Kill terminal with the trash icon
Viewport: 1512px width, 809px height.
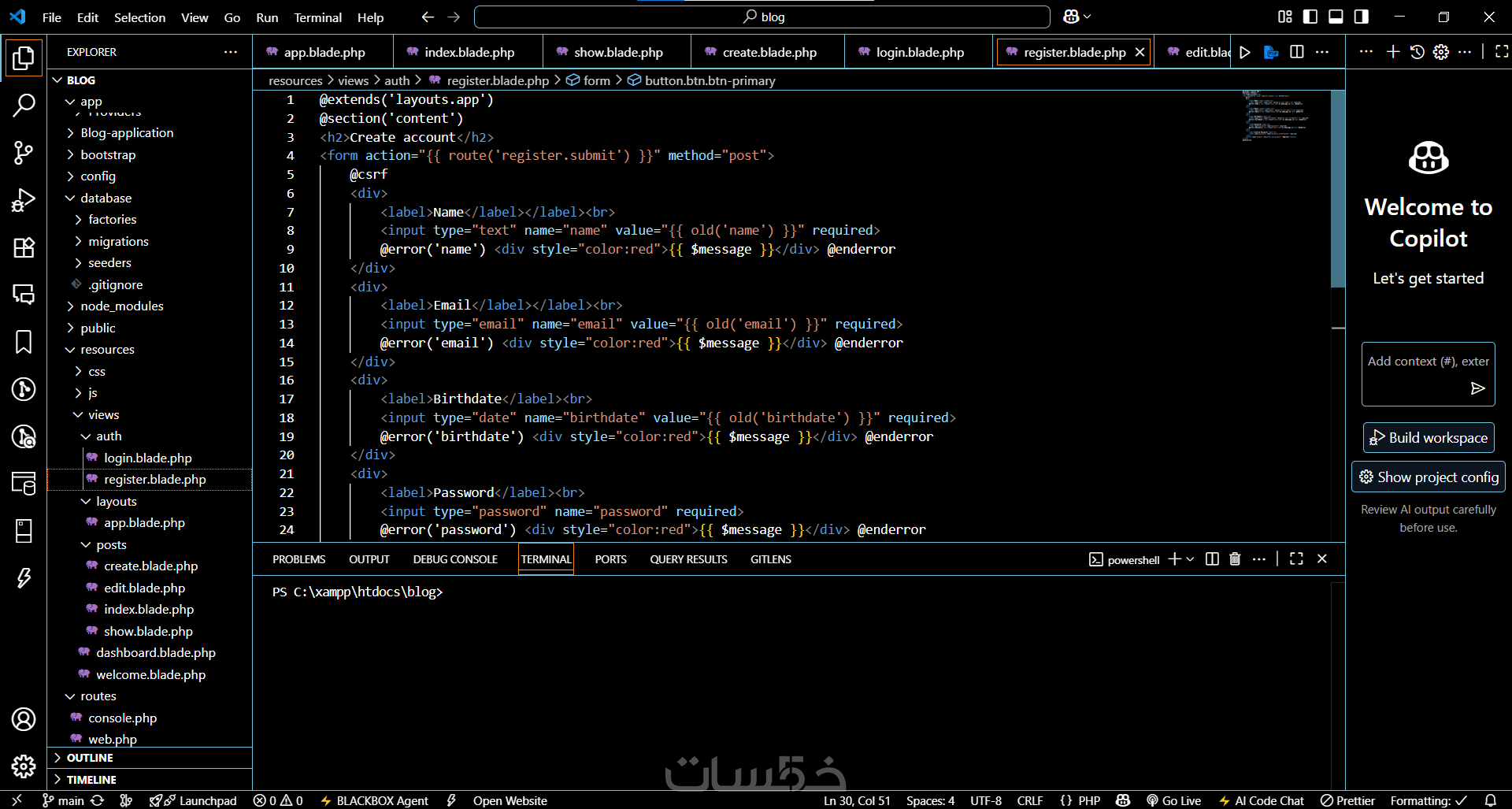(1235, 559)
